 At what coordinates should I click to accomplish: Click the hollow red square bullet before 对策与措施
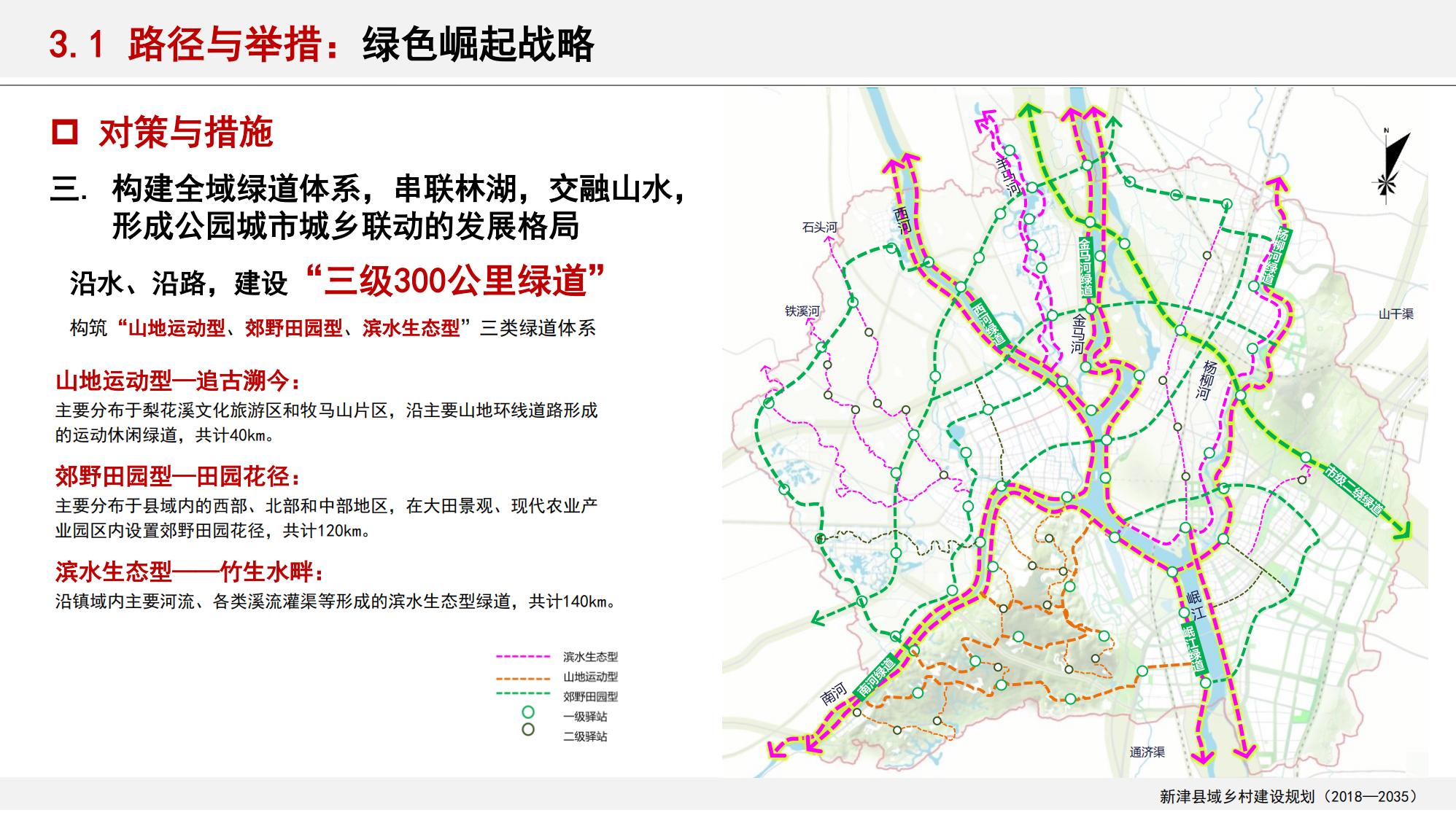(64, 132)
